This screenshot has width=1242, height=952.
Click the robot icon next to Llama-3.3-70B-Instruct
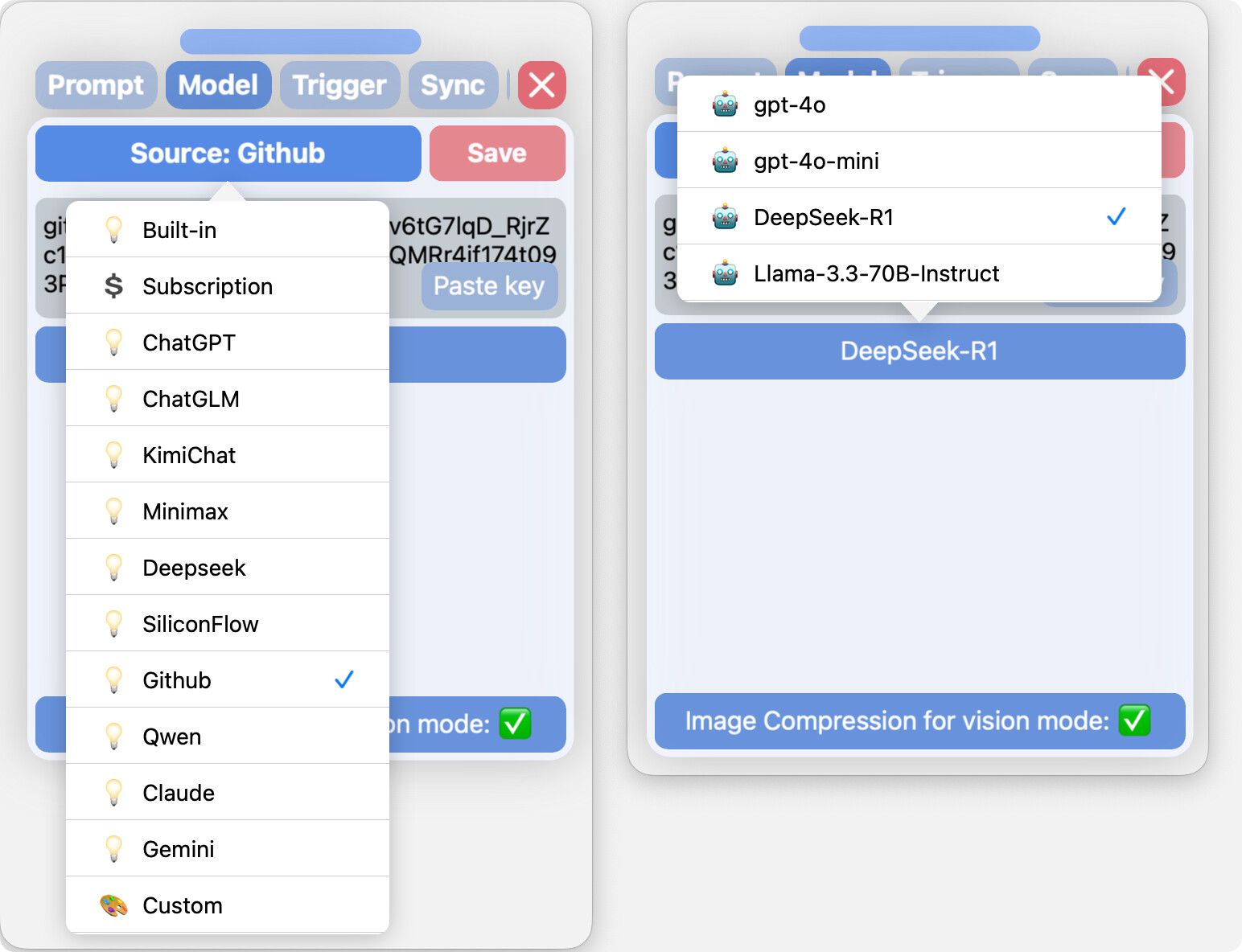click(725, 273)
